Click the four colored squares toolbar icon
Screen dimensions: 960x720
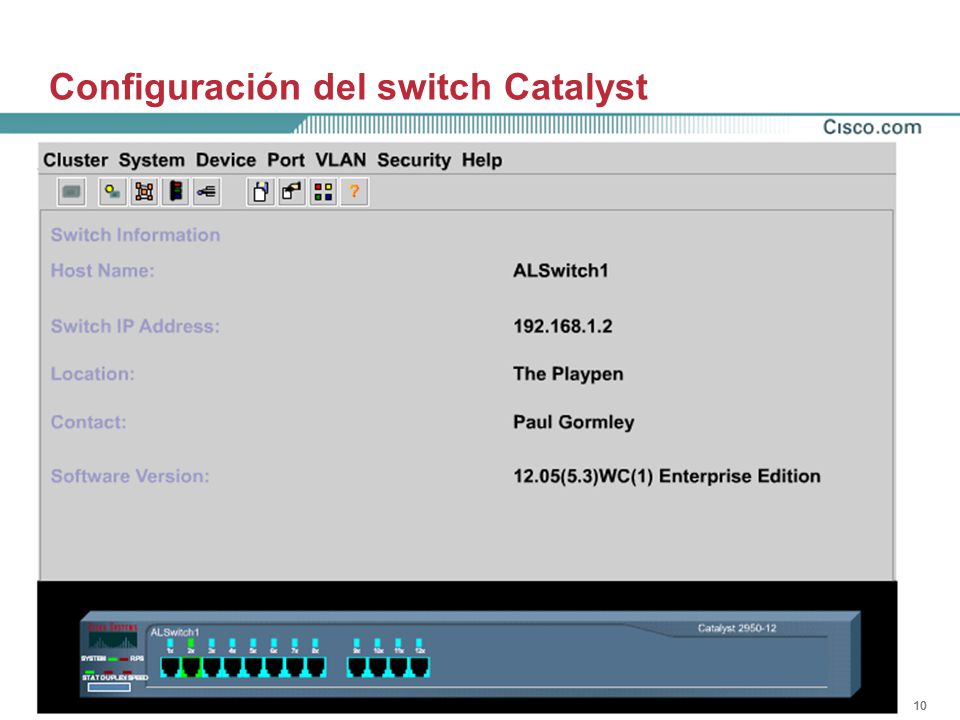tap(323, 192)
